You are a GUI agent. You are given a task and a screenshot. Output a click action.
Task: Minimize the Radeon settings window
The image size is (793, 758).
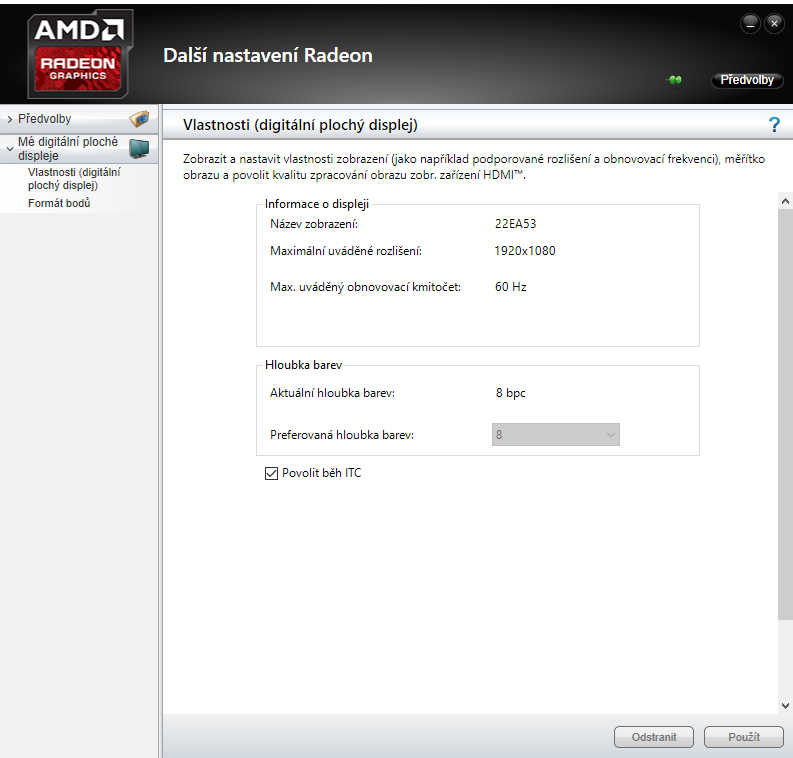(750, 23)
